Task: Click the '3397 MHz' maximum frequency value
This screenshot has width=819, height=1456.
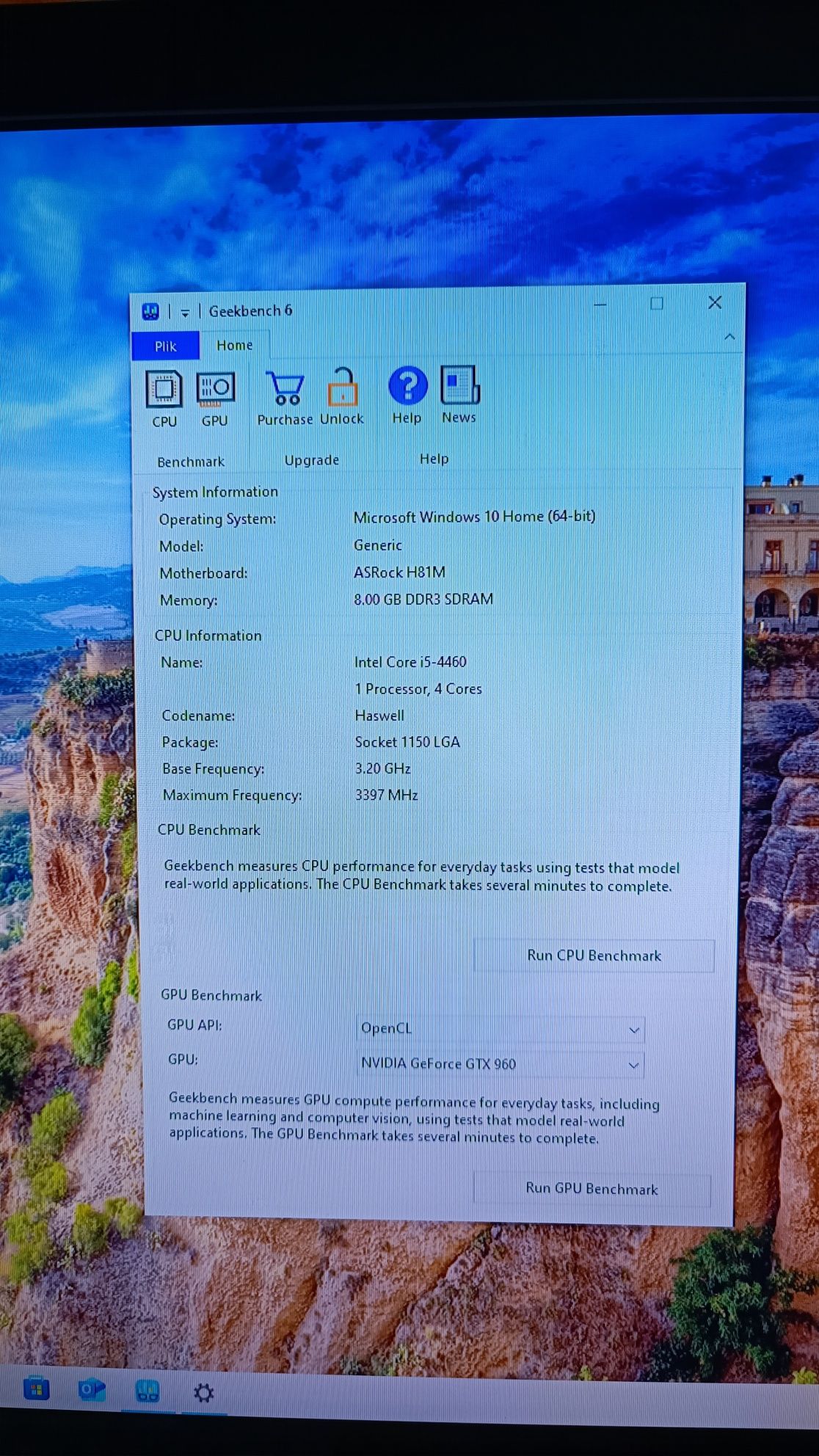Action: [x=386, y=795]
